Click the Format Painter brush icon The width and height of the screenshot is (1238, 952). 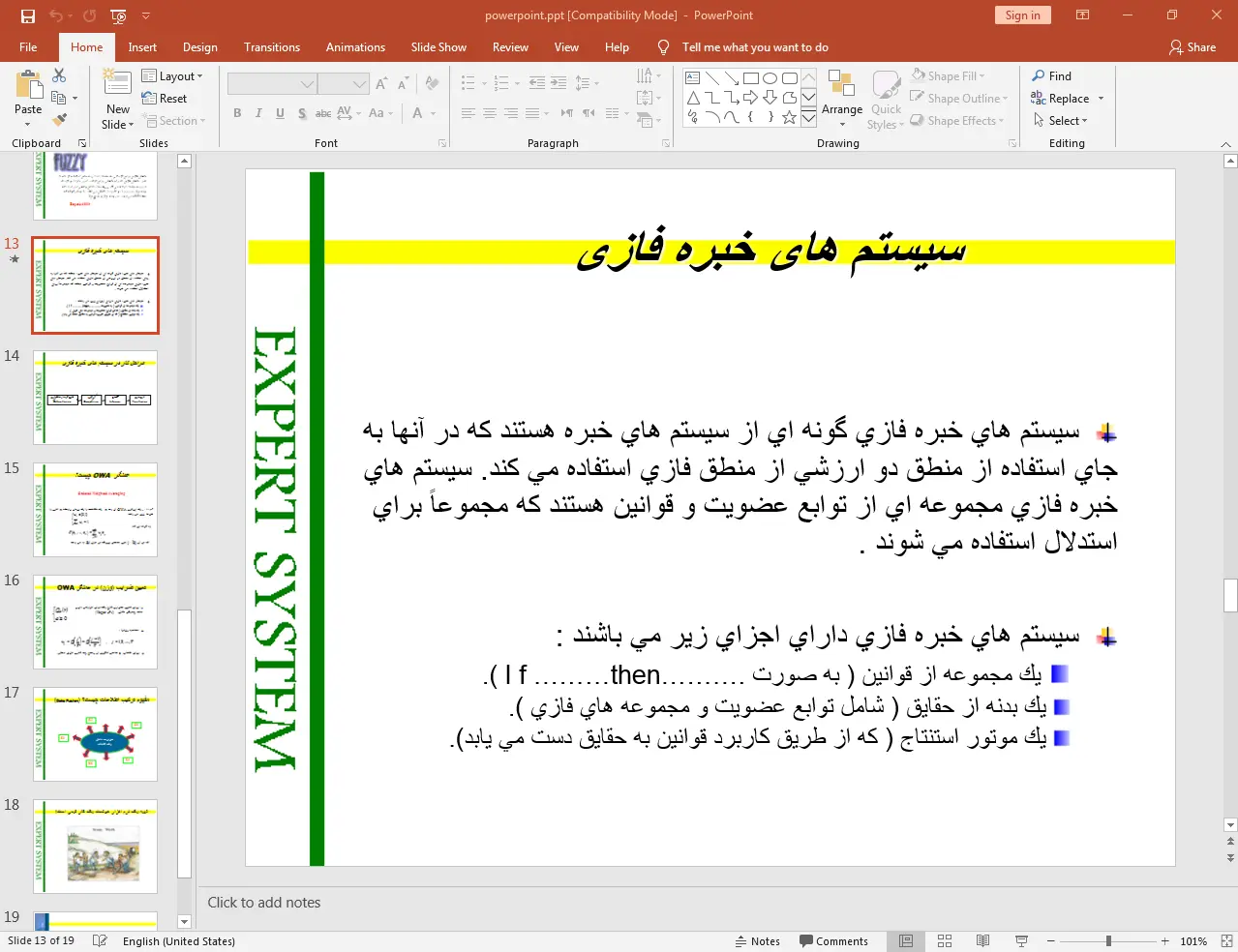click(x=59, y=120)
